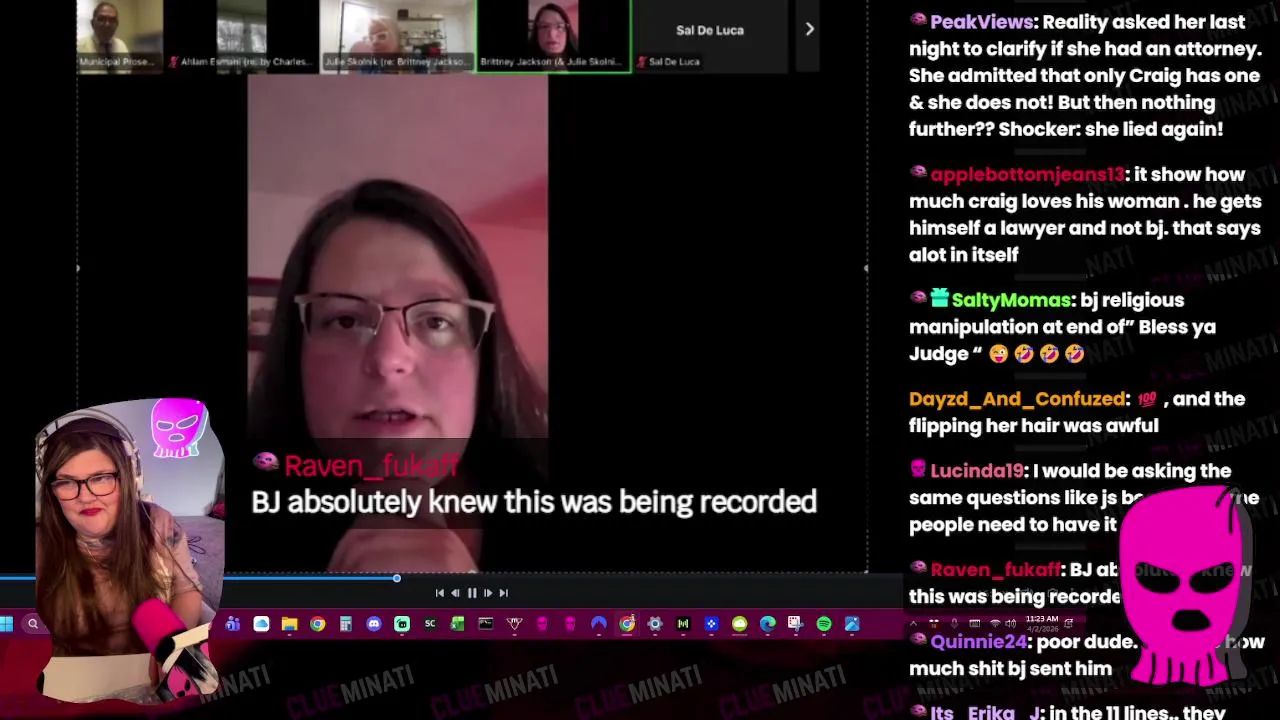Screen dimensions: 1280x720
Task: Select the Ahlam Esmaili participant thumbnail
Action: 241,36
